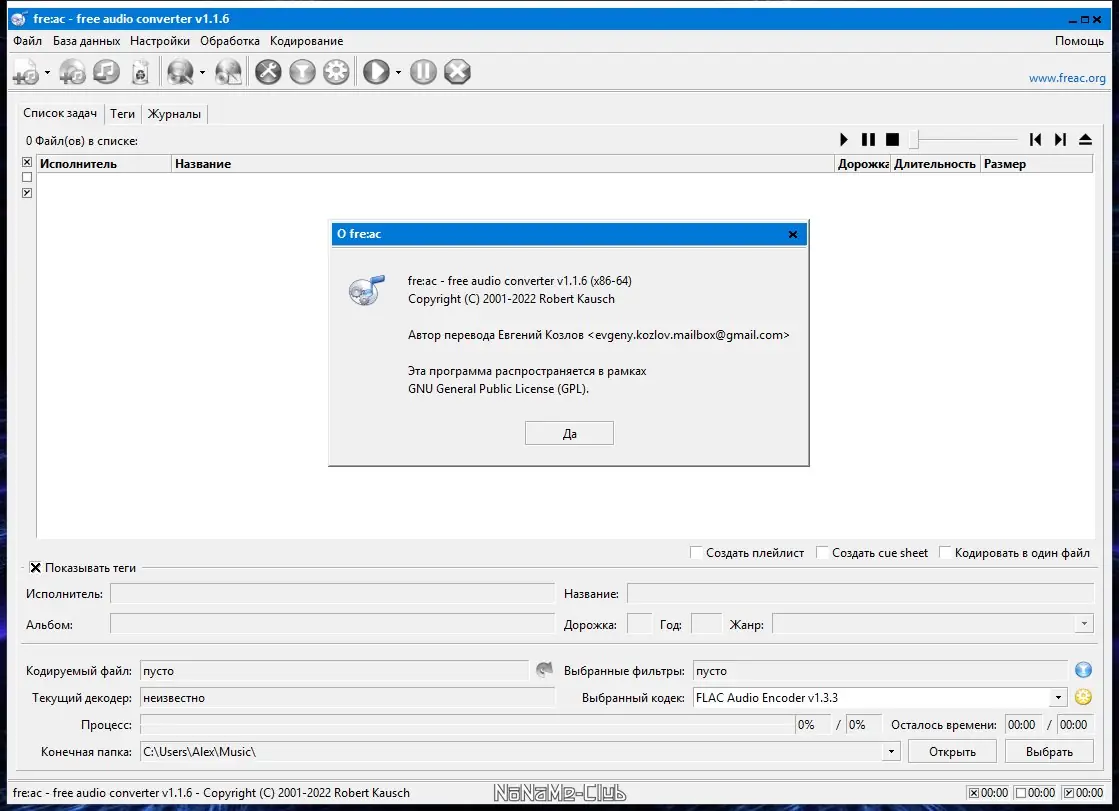Pause joblist playback

[x=868, y=139]
